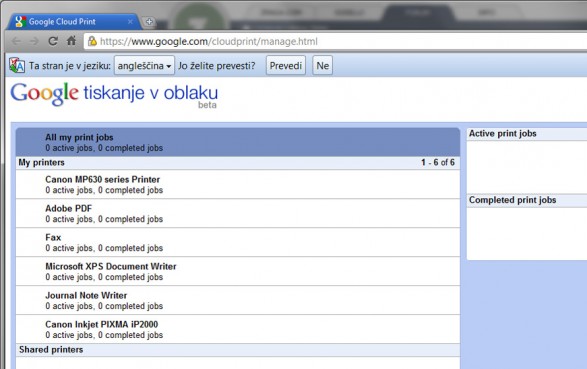Click the browser Back arrow
587x369 pixels.
click(16, 41)
